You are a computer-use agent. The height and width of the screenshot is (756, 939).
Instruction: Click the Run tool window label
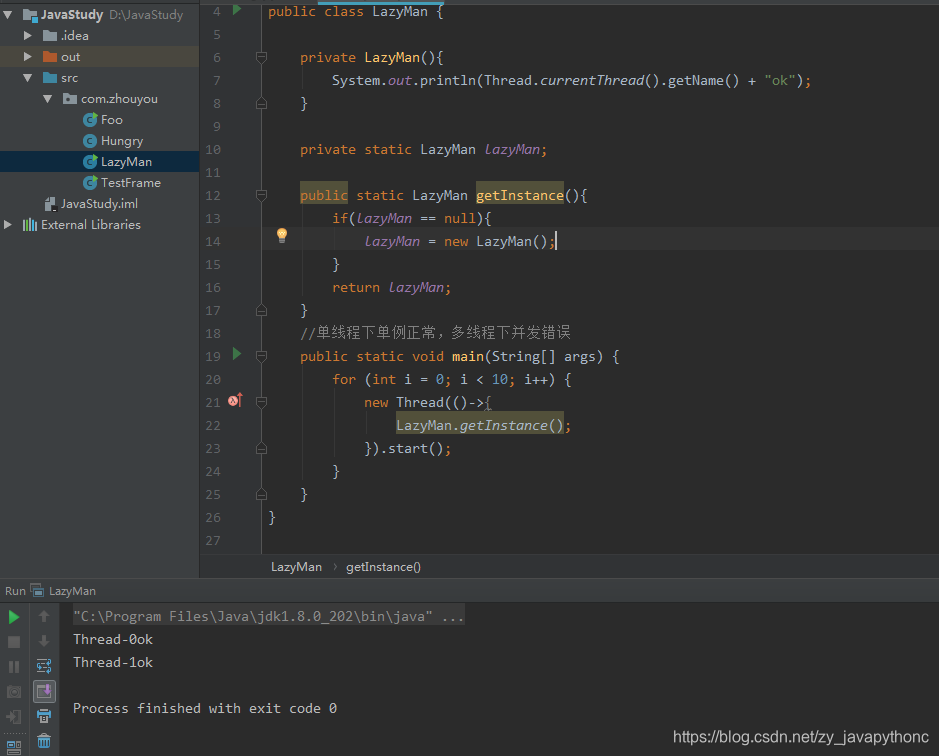click(x=15, y=591)
